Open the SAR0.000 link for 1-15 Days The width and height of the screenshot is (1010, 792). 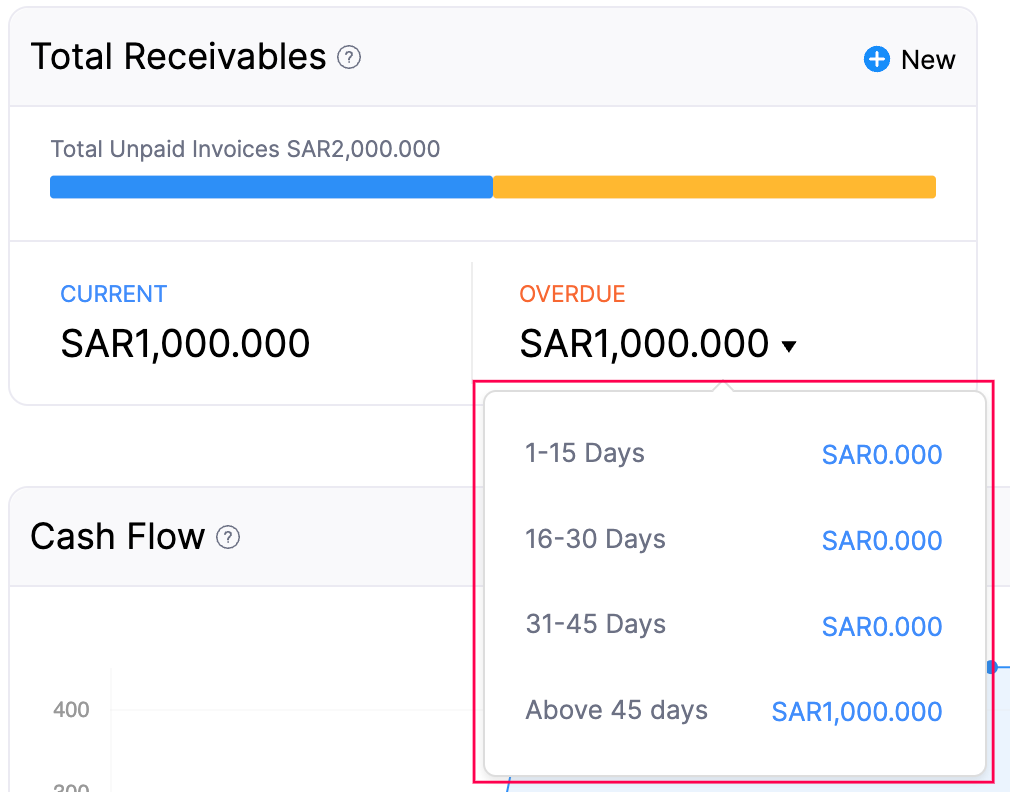(x=882, y=455)
